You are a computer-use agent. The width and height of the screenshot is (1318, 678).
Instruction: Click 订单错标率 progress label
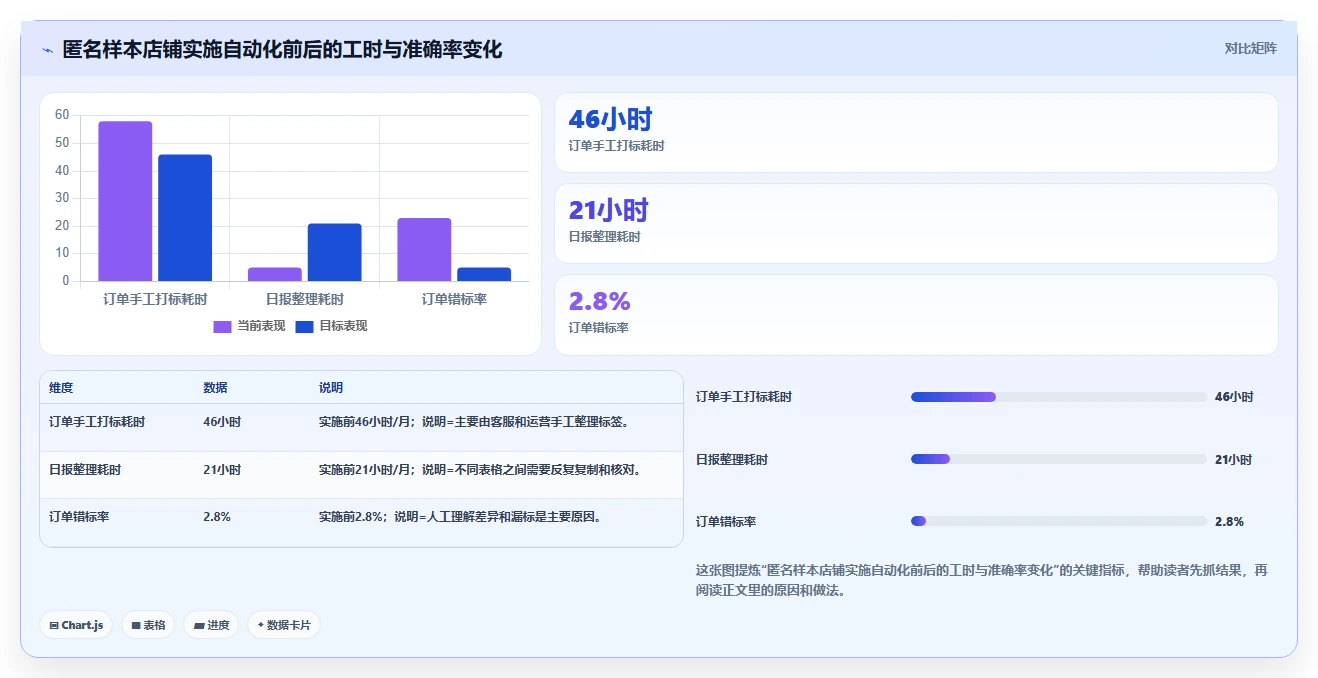click(726, 522)
